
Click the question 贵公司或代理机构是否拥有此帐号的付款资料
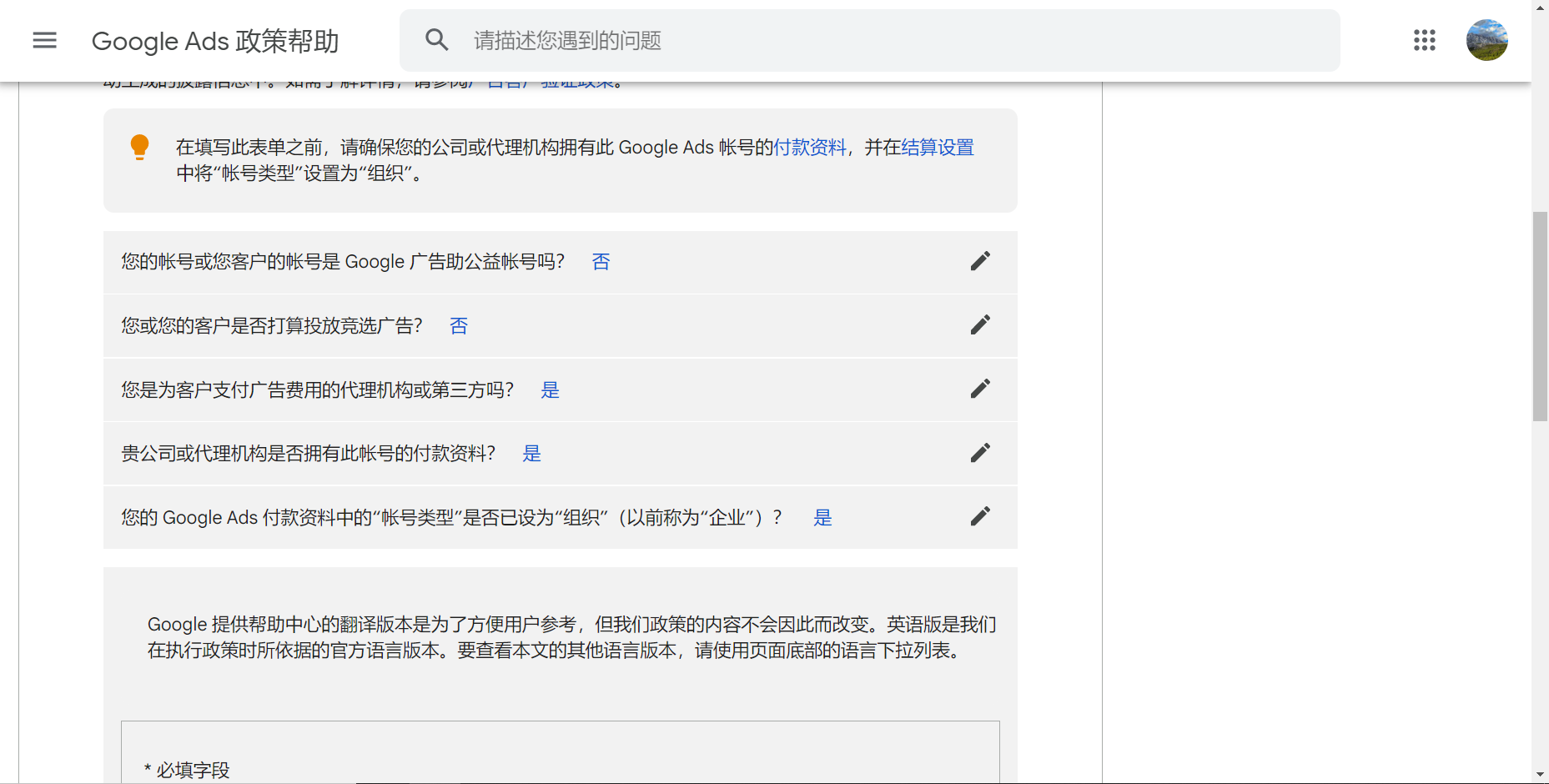pos(309,454)
